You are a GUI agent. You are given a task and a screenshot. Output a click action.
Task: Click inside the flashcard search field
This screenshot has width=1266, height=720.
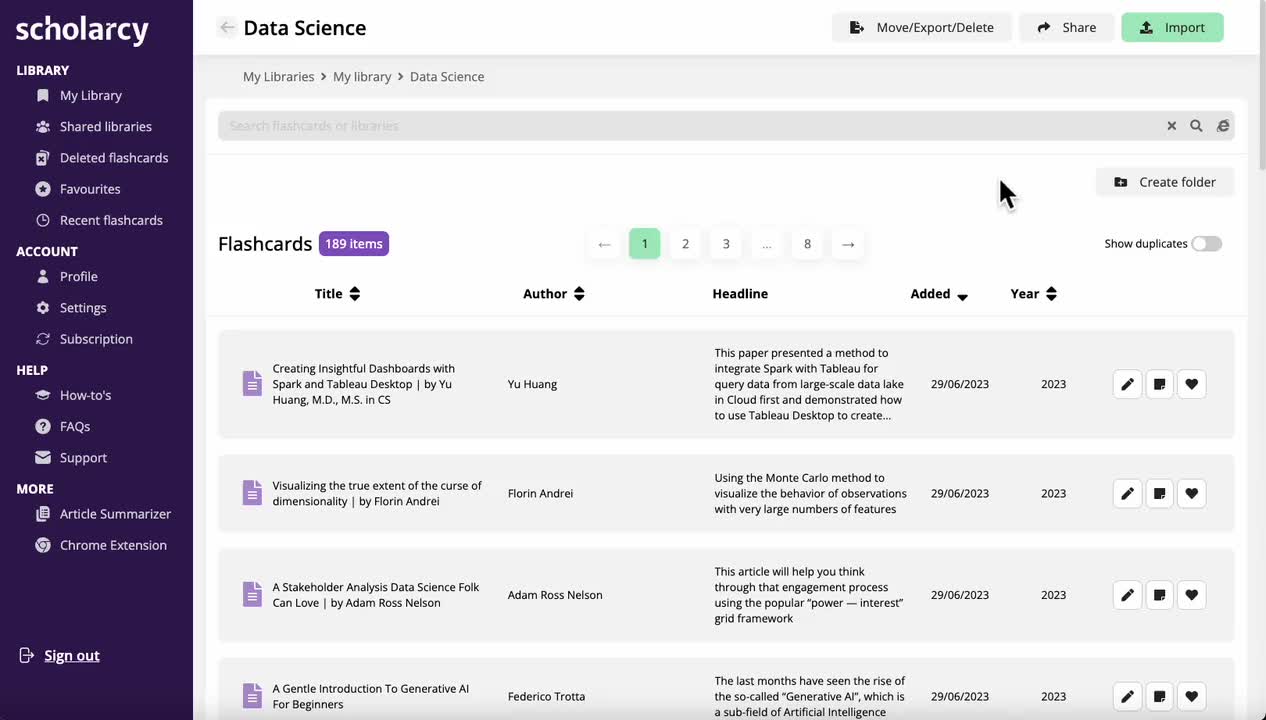[600, 125]
